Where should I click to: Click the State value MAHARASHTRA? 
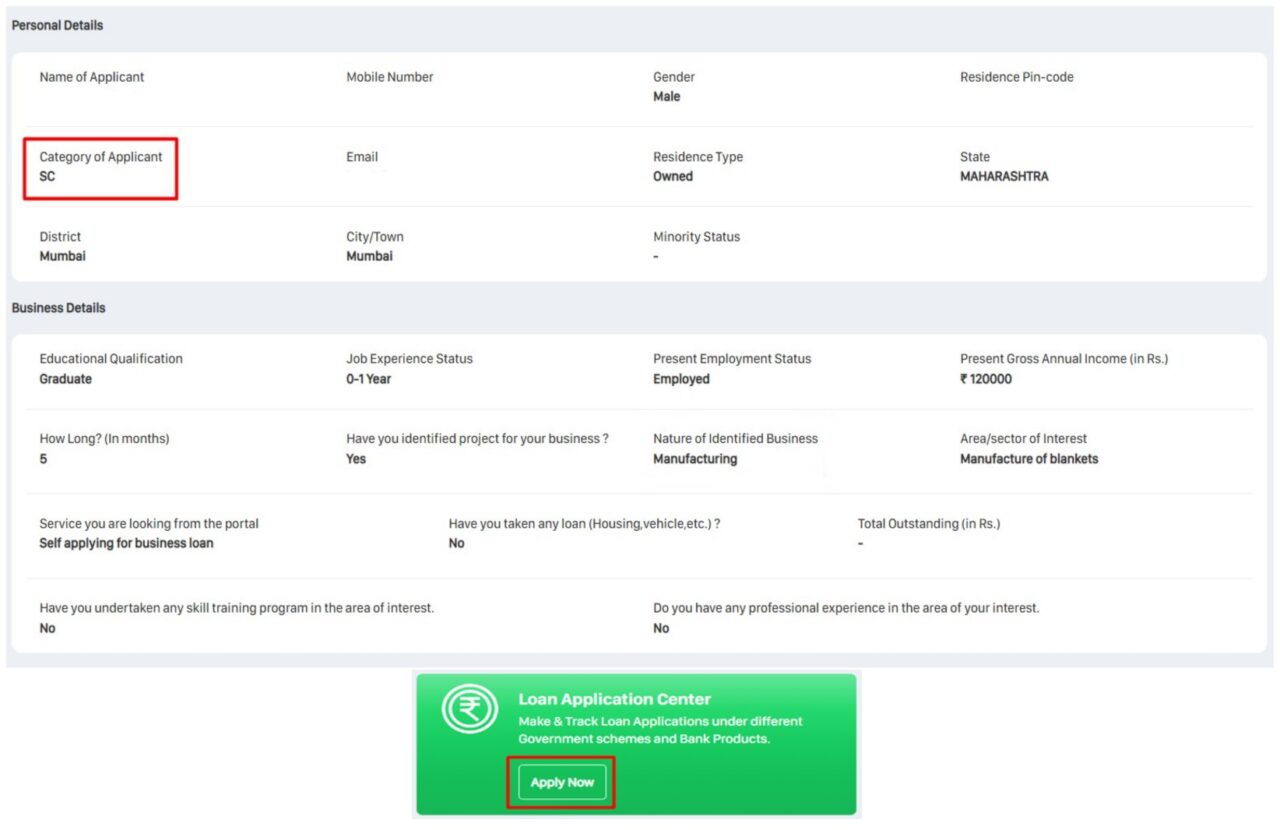pos(1004,177)
